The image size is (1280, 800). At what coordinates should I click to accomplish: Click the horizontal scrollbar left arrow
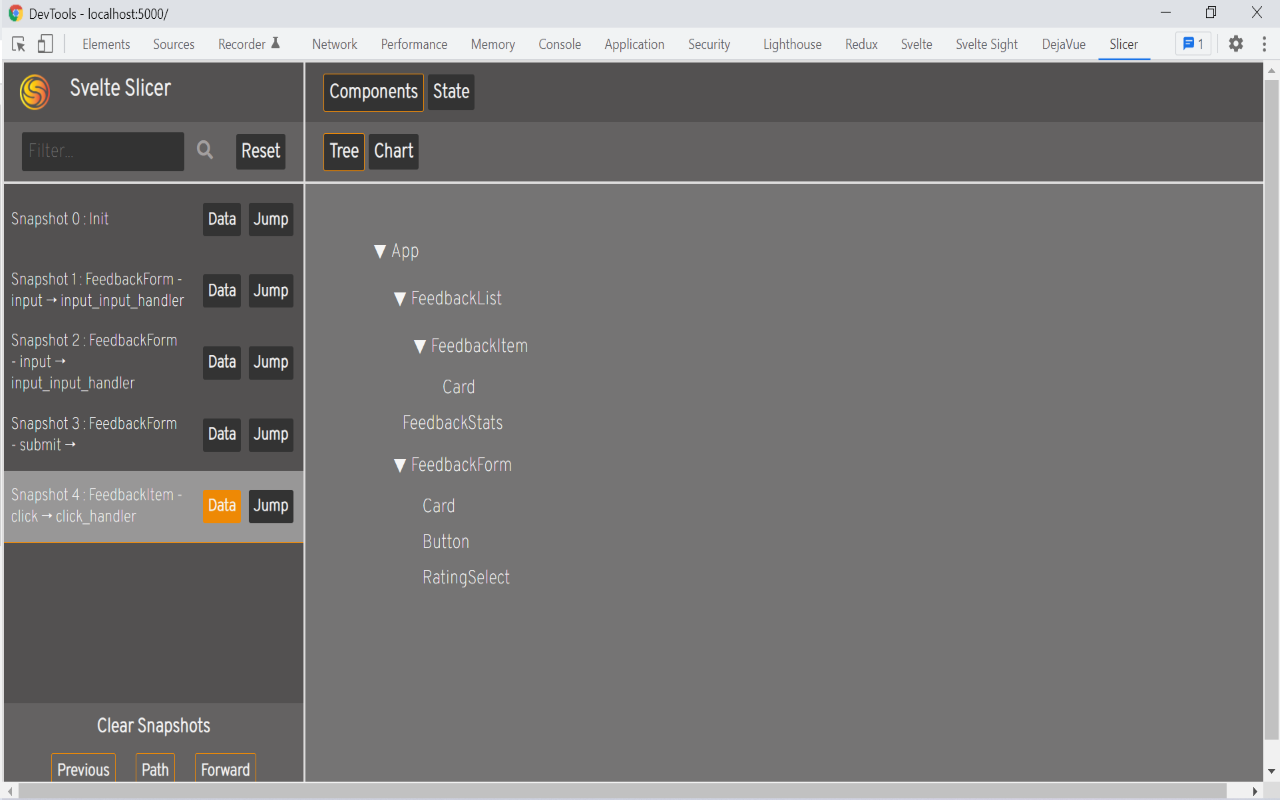pos(11,791)
